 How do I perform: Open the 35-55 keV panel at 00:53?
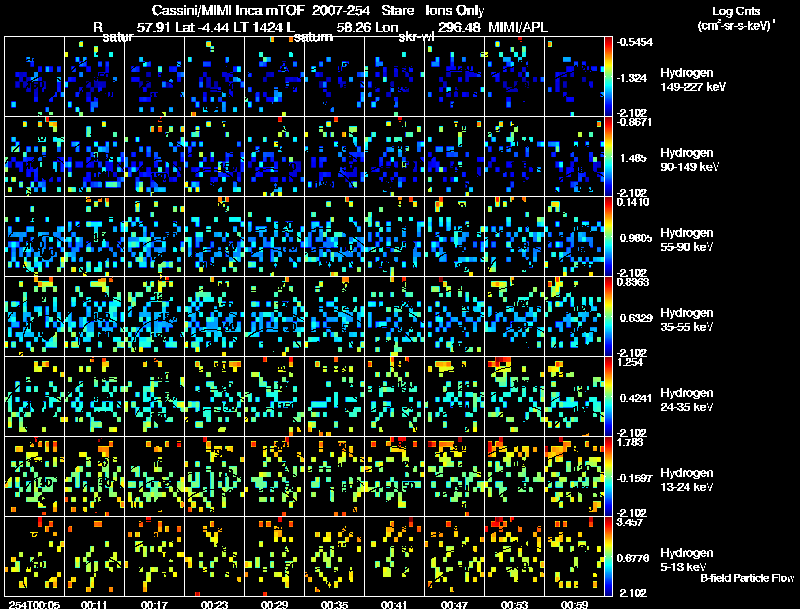(515, 317)
